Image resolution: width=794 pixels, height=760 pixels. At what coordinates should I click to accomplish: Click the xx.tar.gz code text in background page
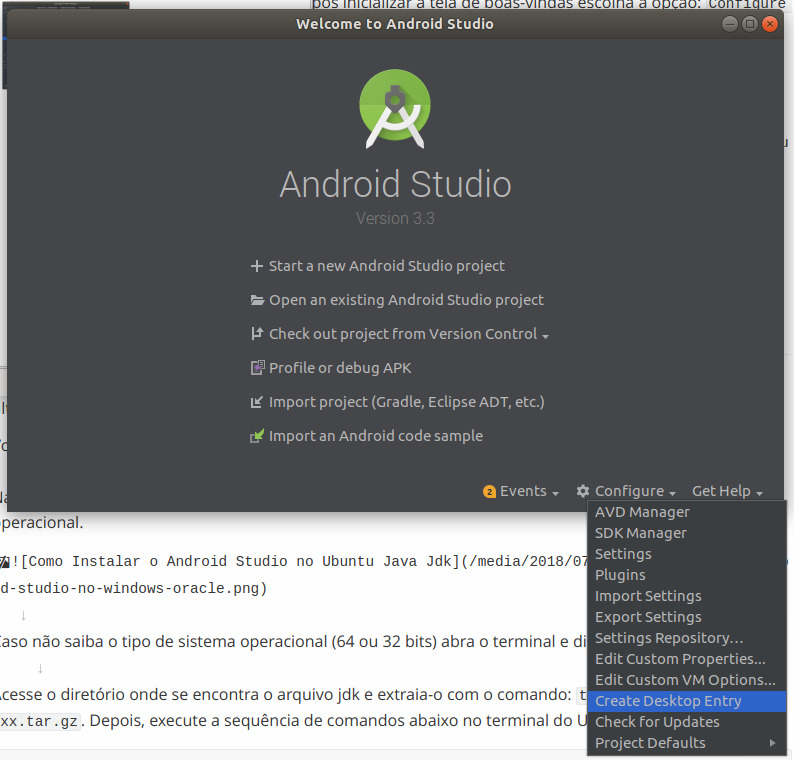point(40,721)
